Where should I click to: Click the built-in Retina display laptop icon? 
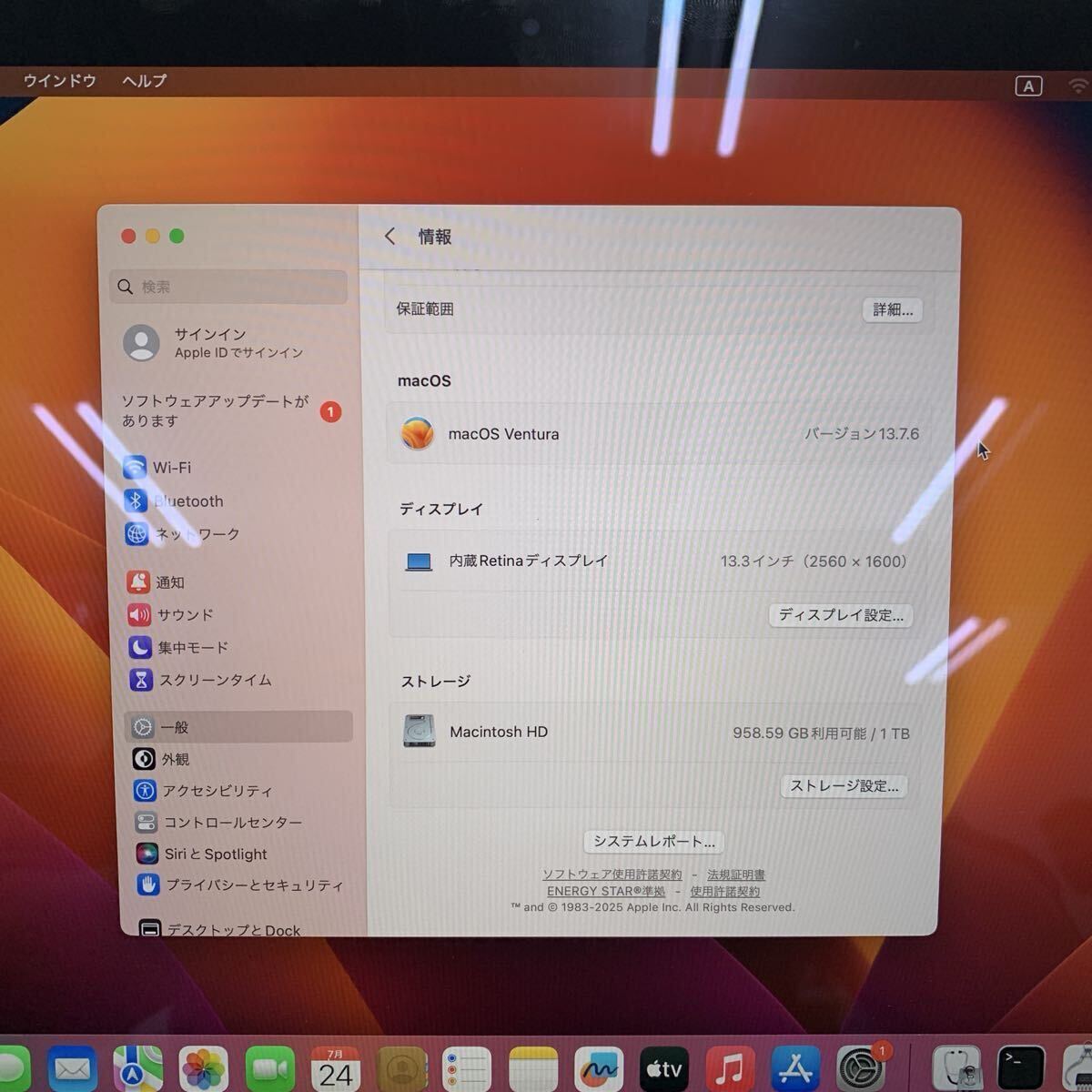pyautogui.click(x=419, y=561)
